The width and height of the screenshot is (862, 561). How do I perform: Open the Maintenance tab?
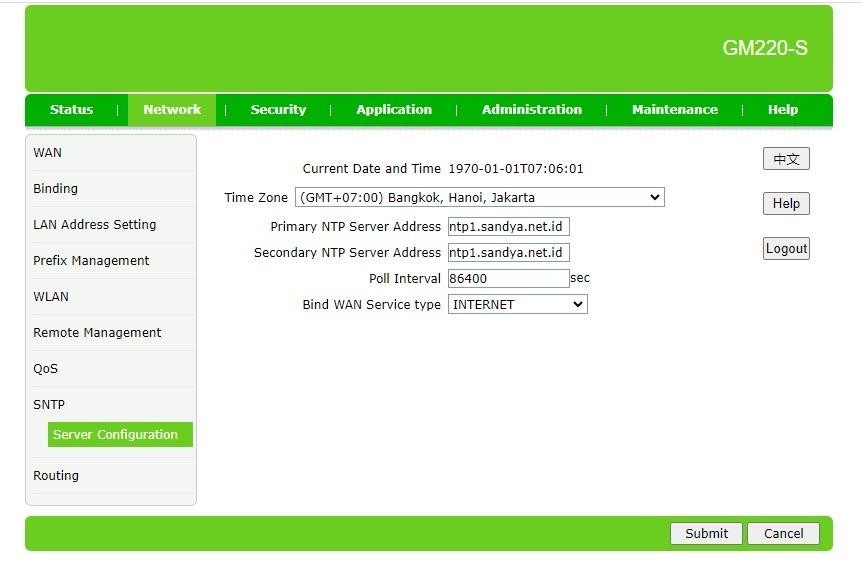point(674,110)
